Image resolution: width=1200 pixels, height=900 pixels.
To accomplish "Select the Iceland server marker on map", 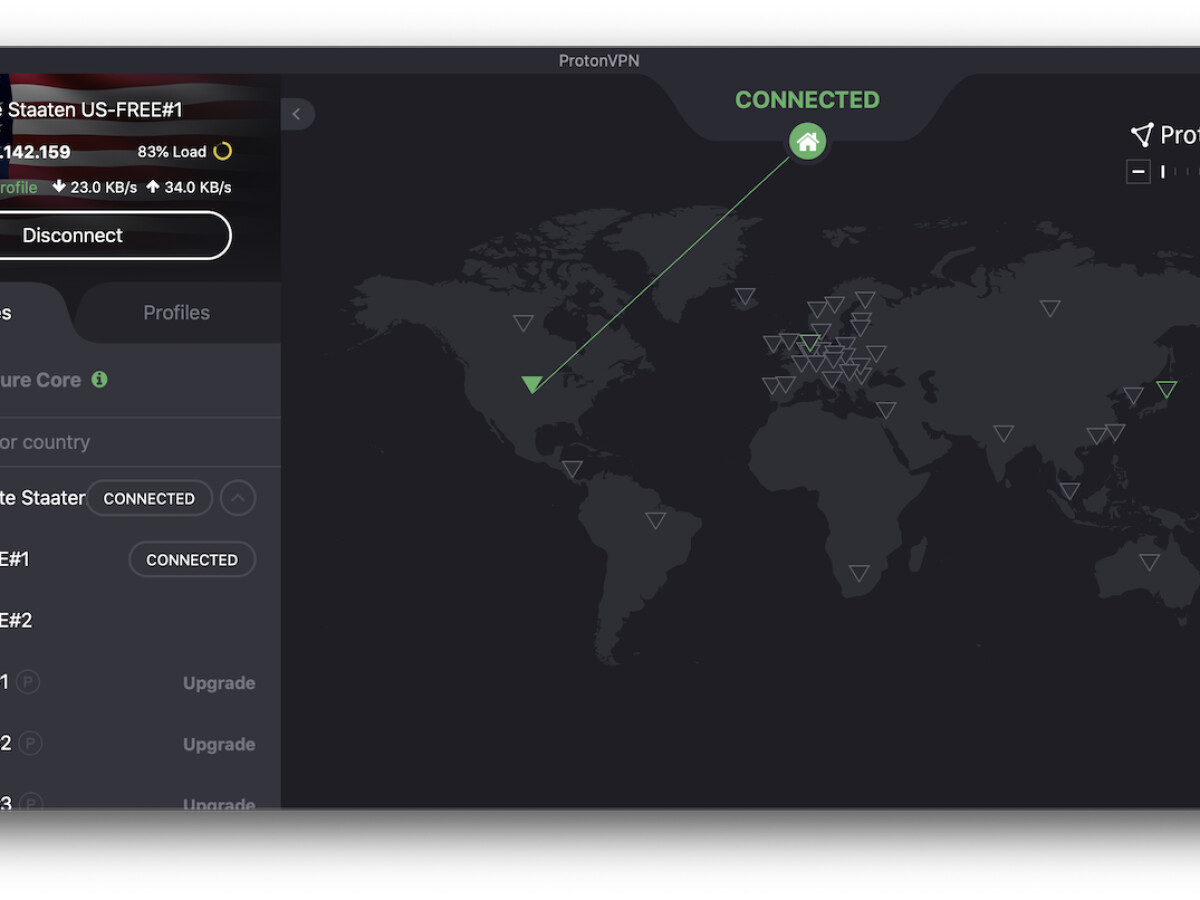I will point(745,296).
